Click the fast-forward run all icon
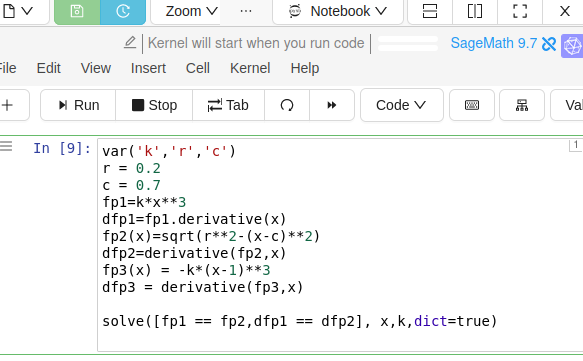The width and height of the screenshot is (583, 361). pos(332,105)
